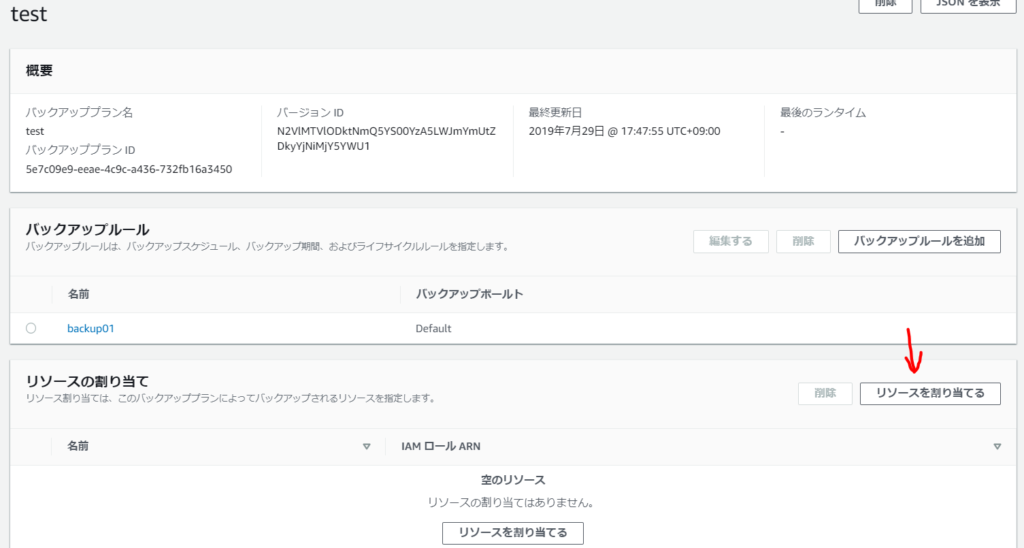1024x548 pixels.
Task: Click リソースを割り当てる in the section header
Action: 930,394
